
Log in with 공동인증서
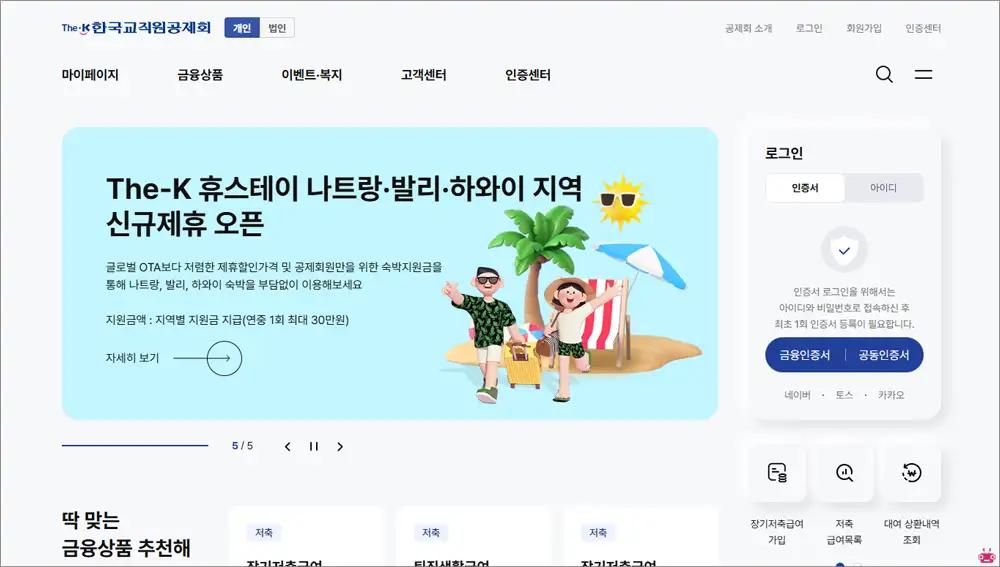[884, 355]
